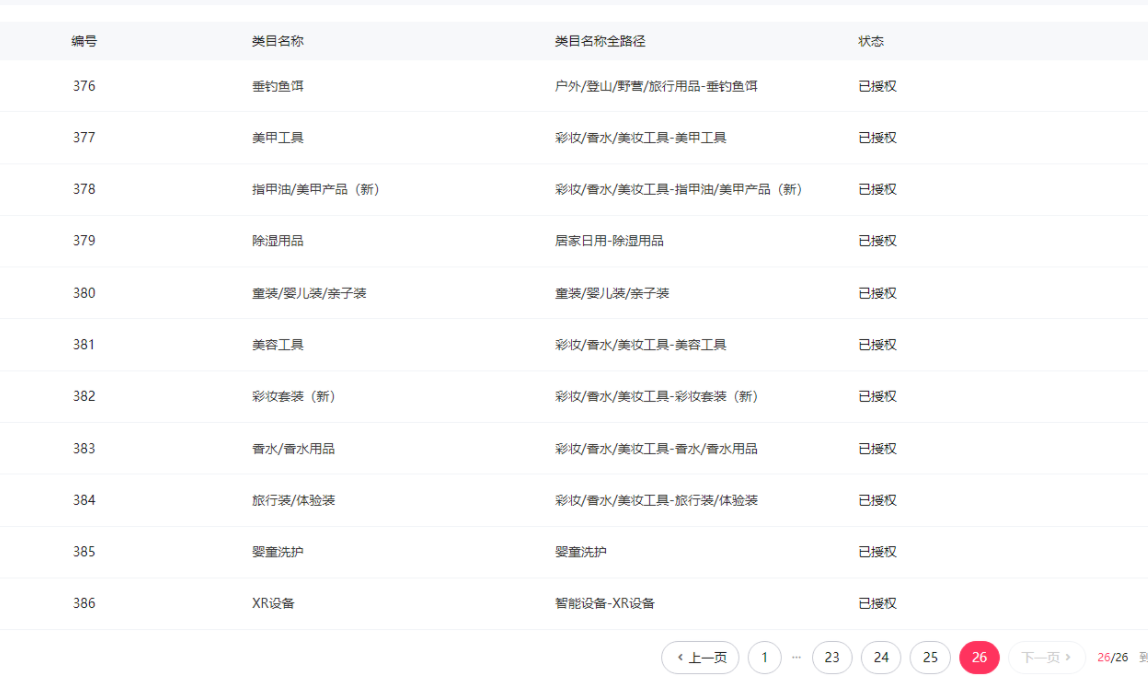Open page 23 in pagination
The width and height of the screenshot is (1148, 682).
pyautogui.click(x=832, y=657)
